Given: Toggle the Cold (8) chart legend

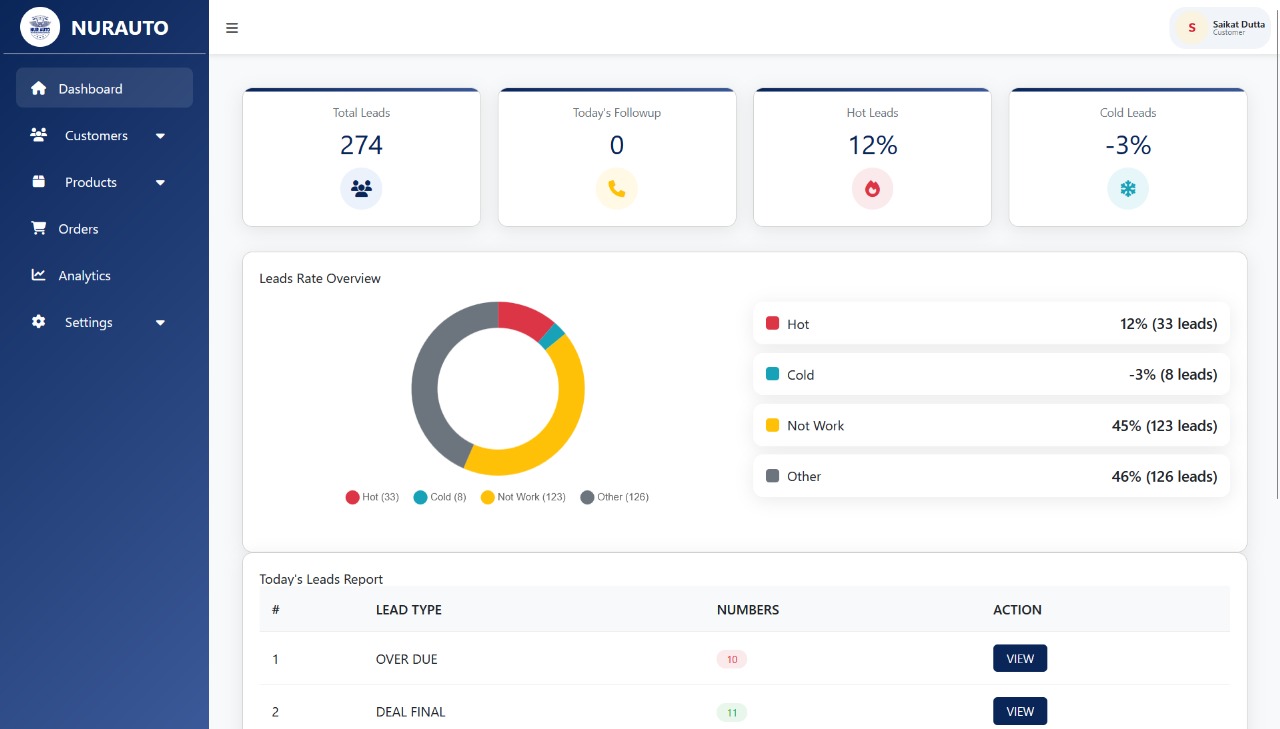Looking at the screenshot, I should pos(440,497).
